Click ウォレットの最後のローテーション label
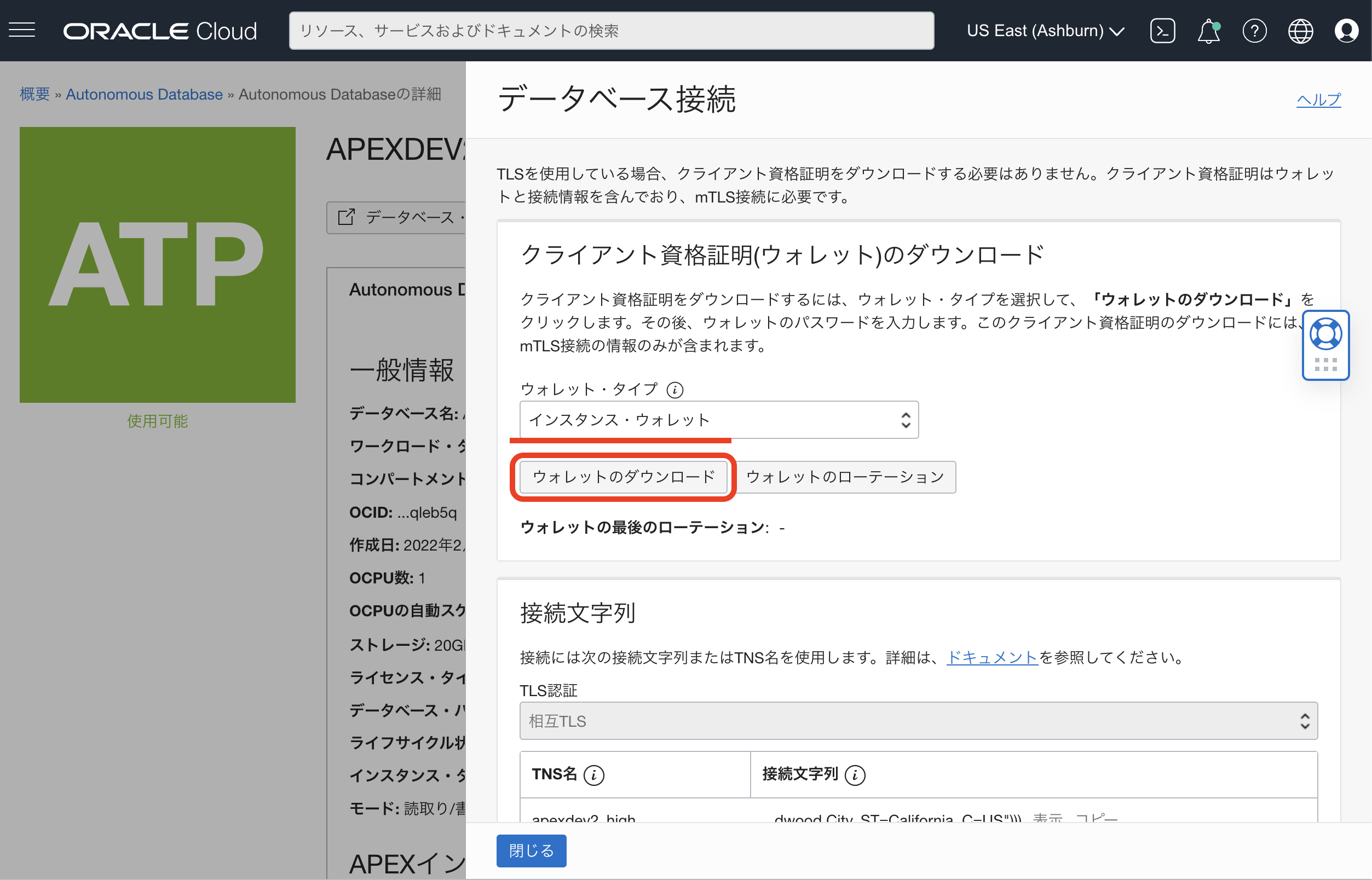Viewport: 1372px width, 880px height. pyautogui.click(x=643, y=528)
